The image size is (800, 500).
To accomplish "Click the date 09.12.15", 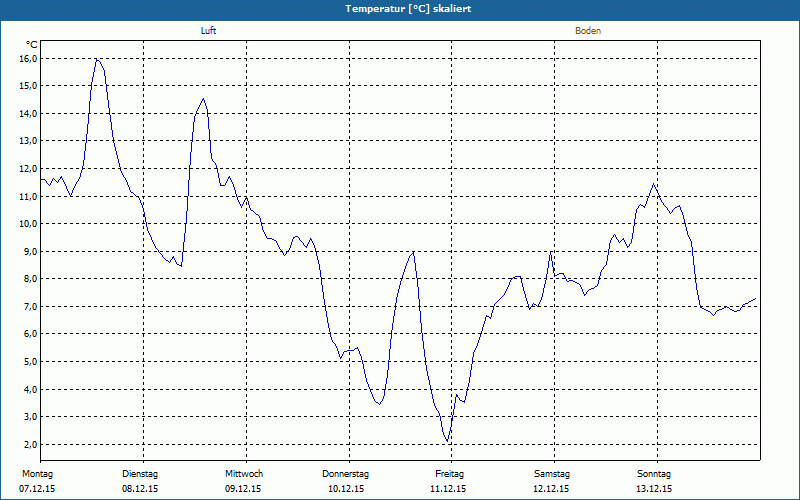I will 243,489.
